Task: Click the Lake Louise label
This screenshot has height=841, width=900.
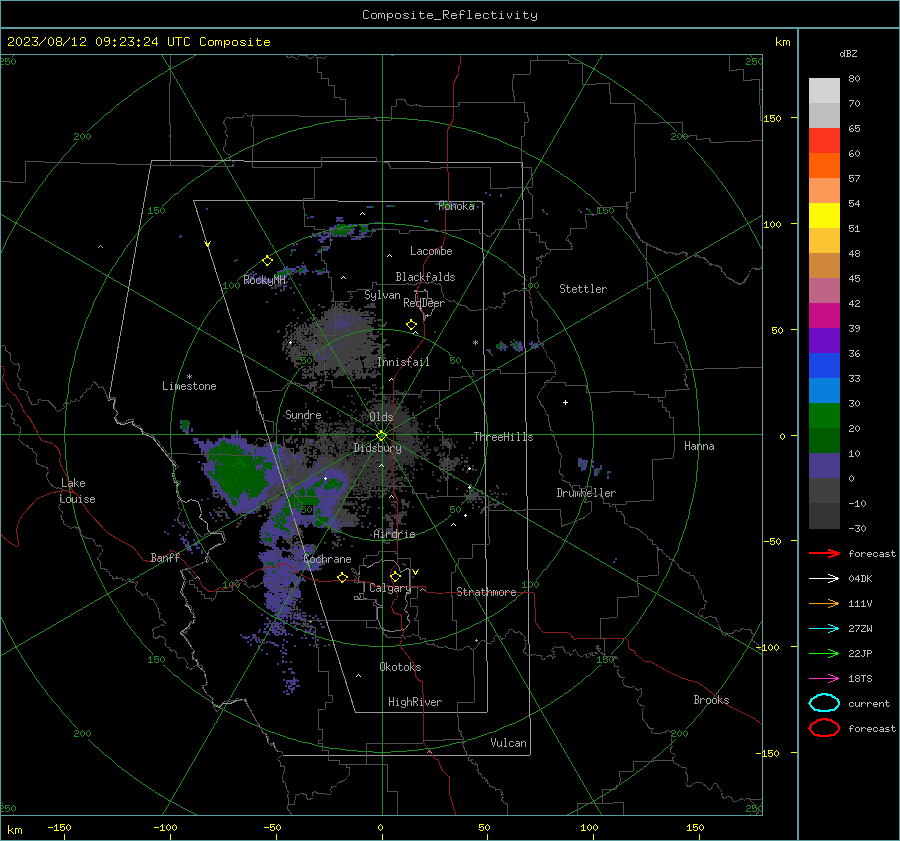Action: pos(77,491)
